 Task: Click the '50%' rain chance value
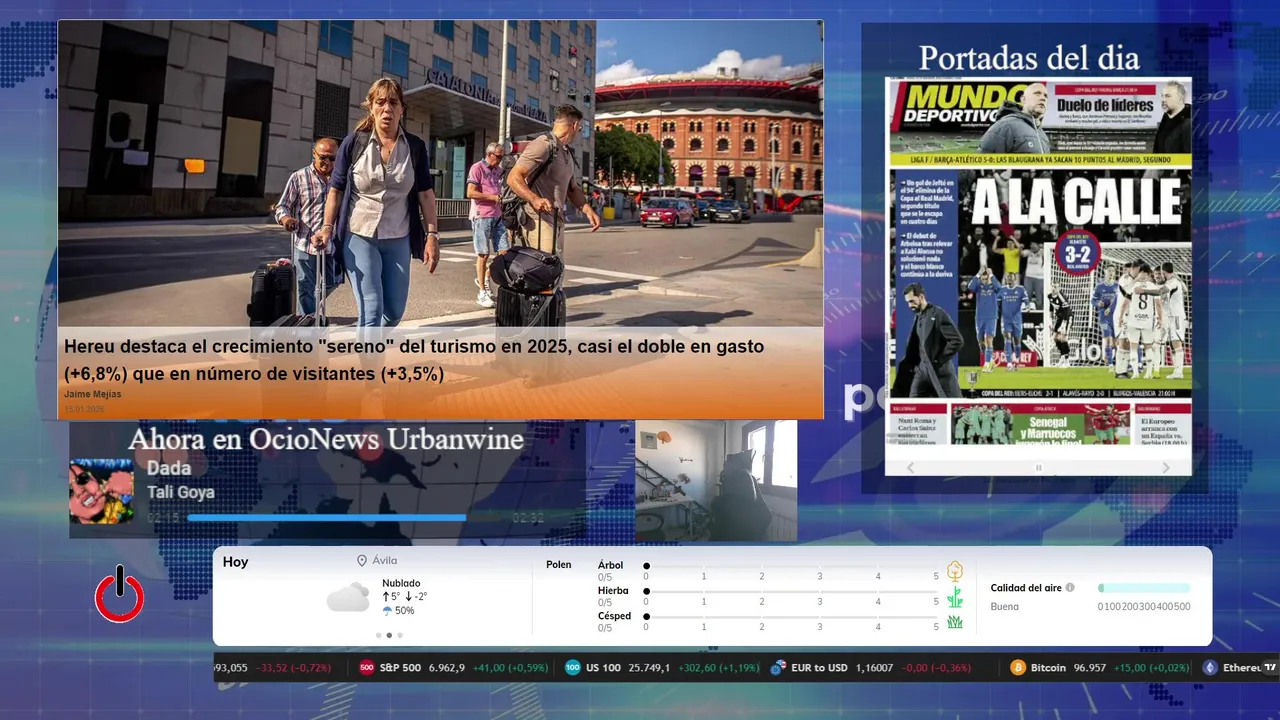404,611
